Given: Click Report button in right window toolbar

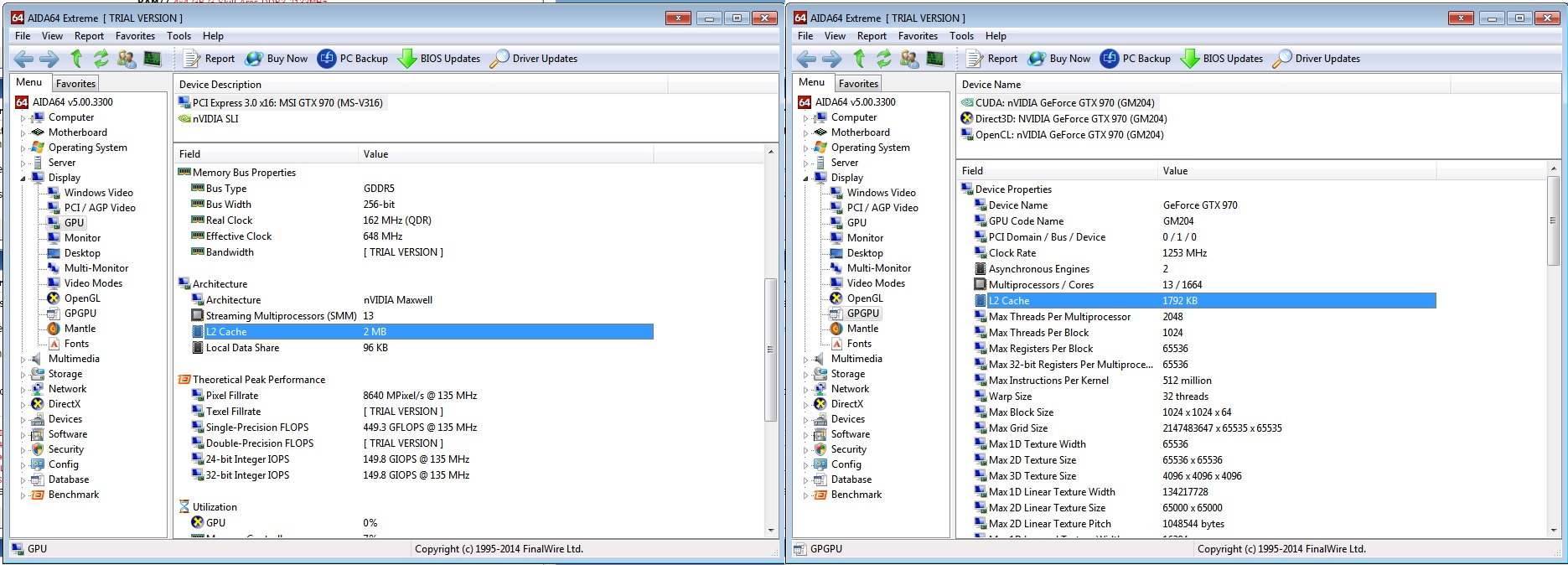Looking at the screenshot, I should [992, 59].
